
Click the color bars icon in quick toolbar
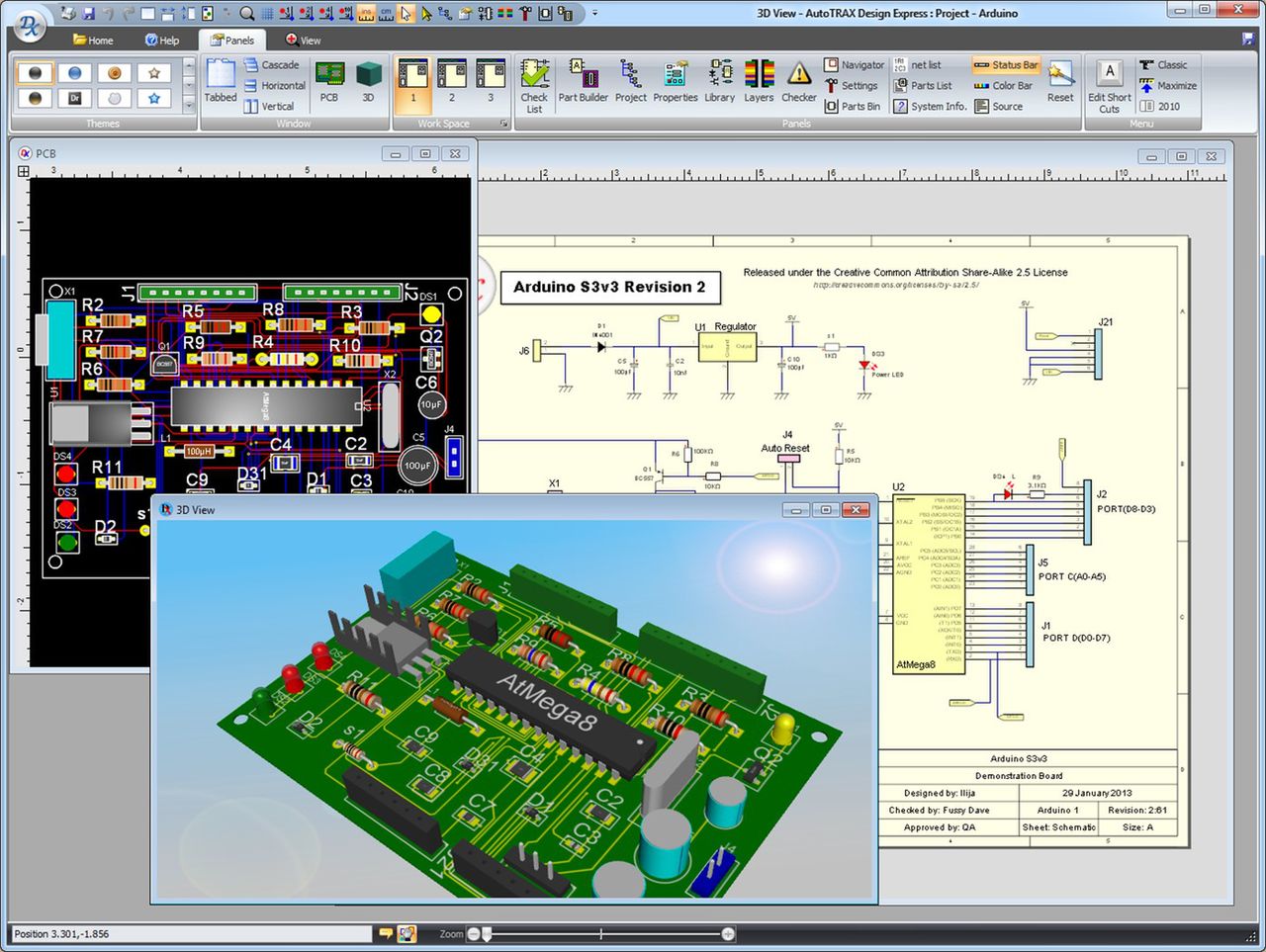tap(504, 14)
